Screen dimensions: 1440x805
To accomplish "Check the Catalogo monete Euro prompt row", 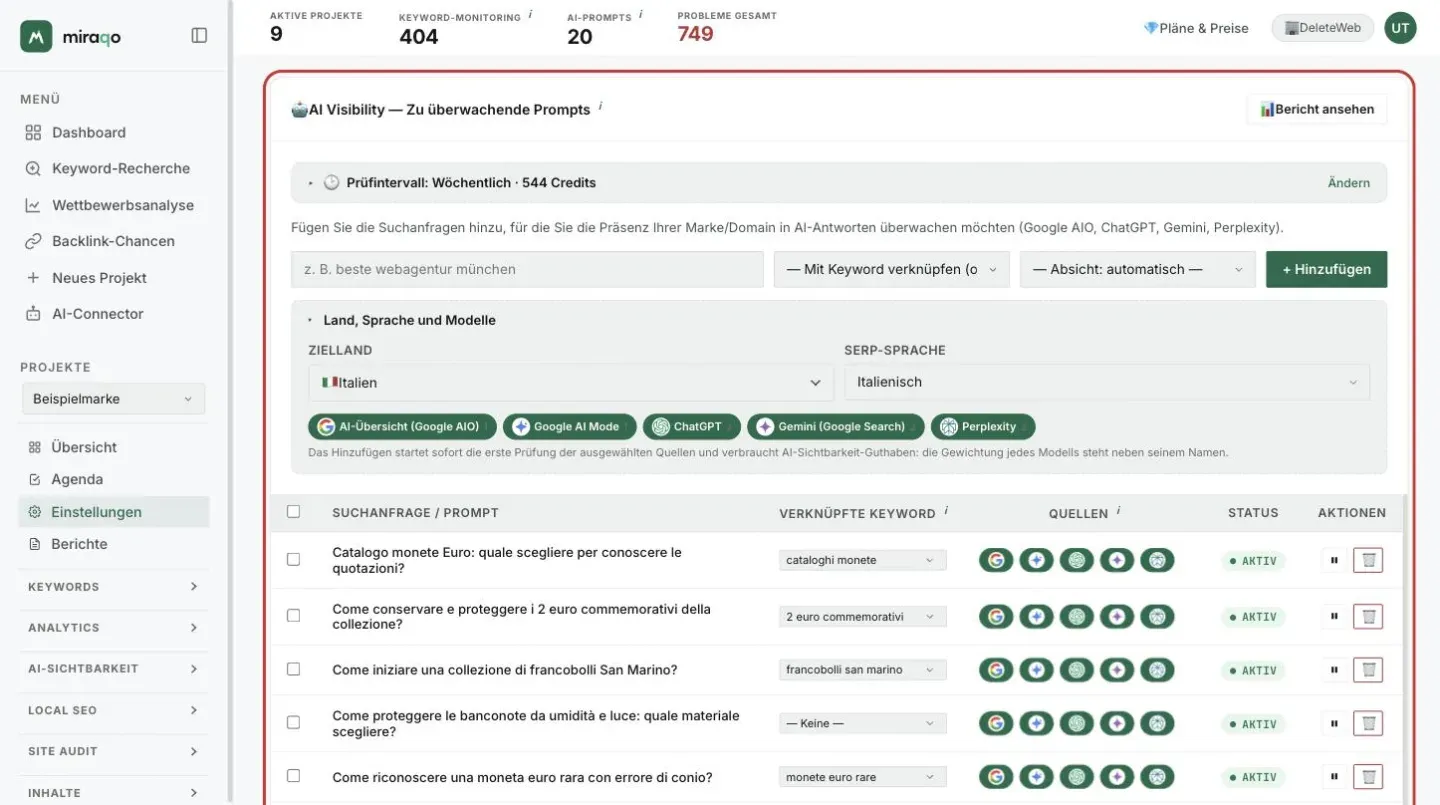I will 293,559.
